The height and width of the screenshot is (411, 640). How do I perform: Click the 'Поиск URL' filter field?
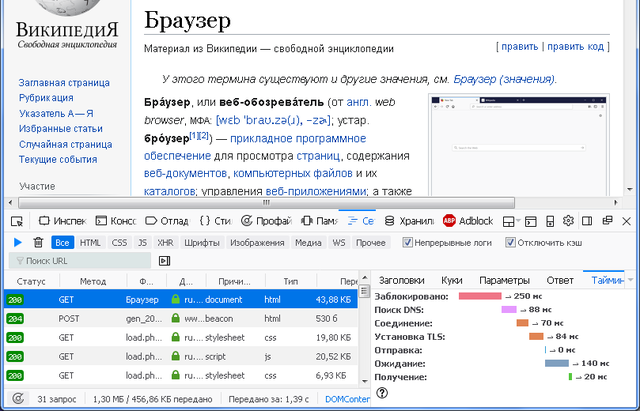point(80,261)
